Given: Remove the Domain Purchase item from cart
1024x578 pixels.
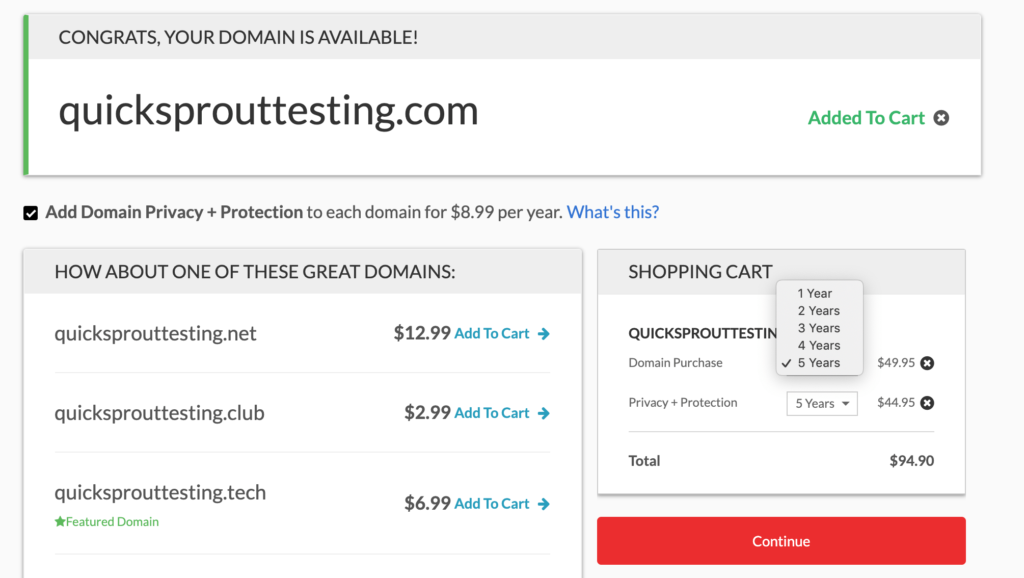Looking at the screenshot, I should click(x=927, y=363).
